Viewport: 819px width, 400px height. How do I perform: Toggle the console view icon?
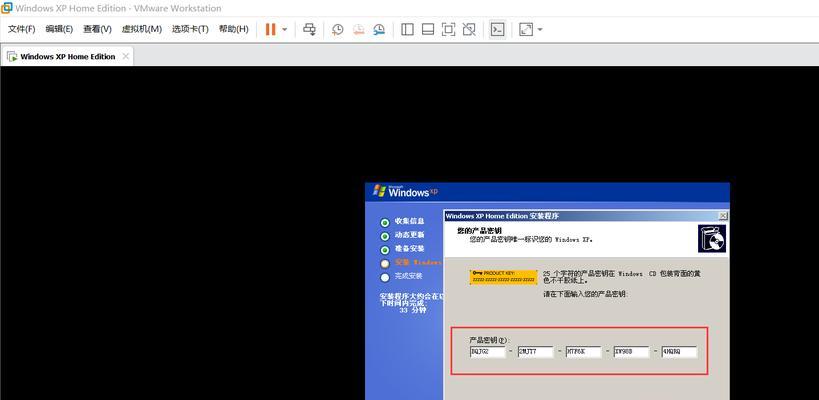pos(497,29)
